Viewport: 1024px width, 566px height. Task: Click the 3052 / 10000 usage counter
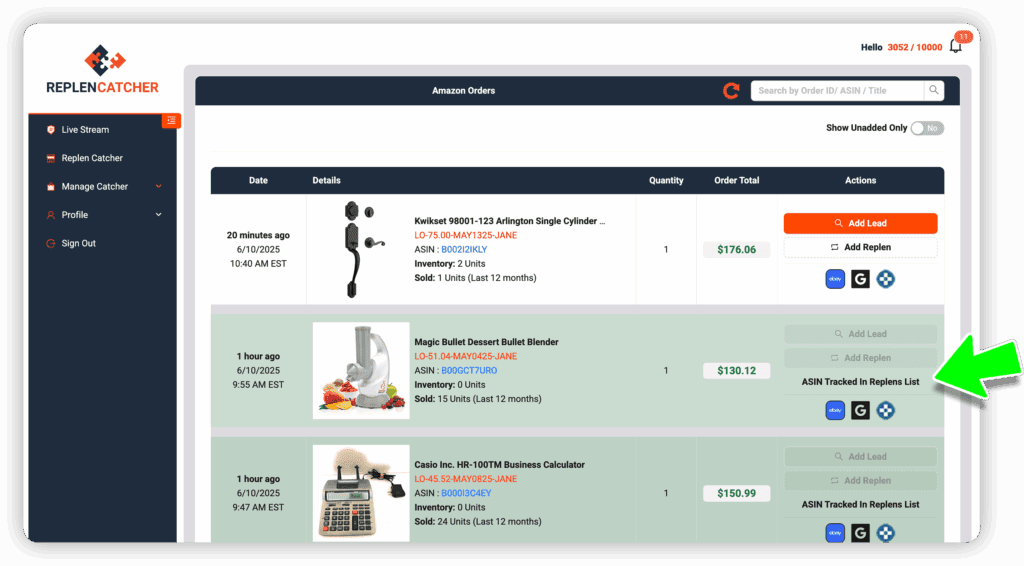914,47
